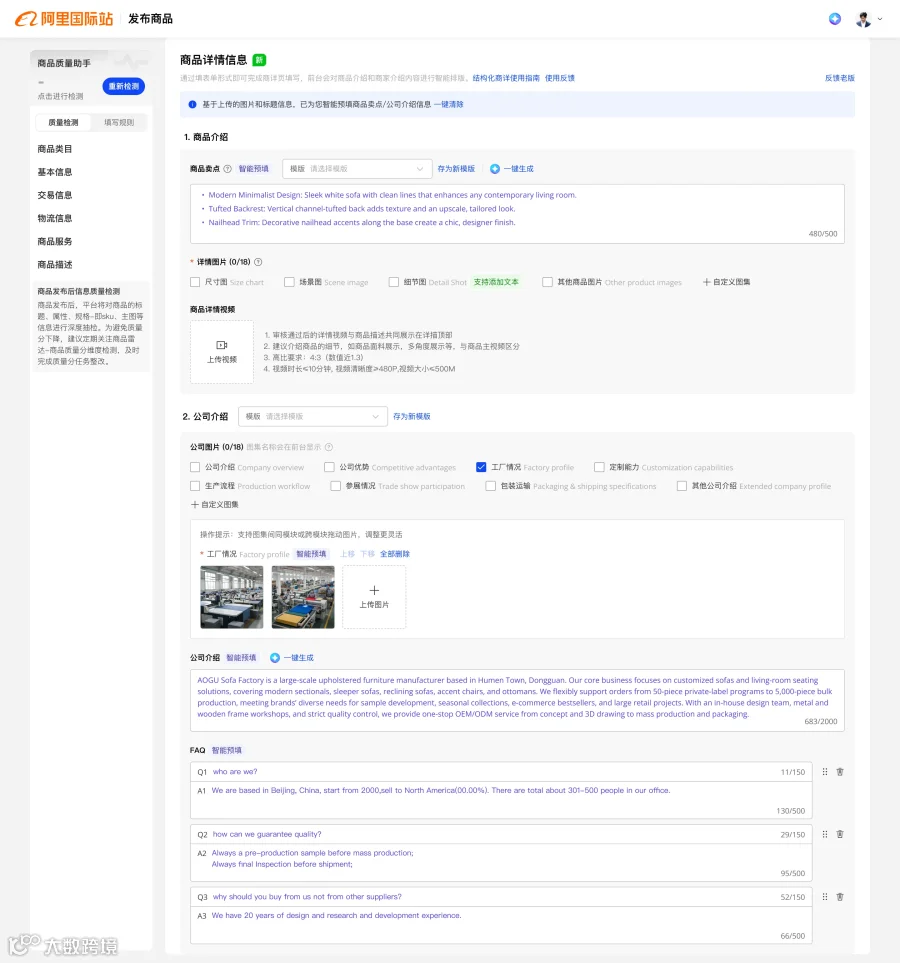Delete FAQ Q1 with the trash icon

click(840, 772)
